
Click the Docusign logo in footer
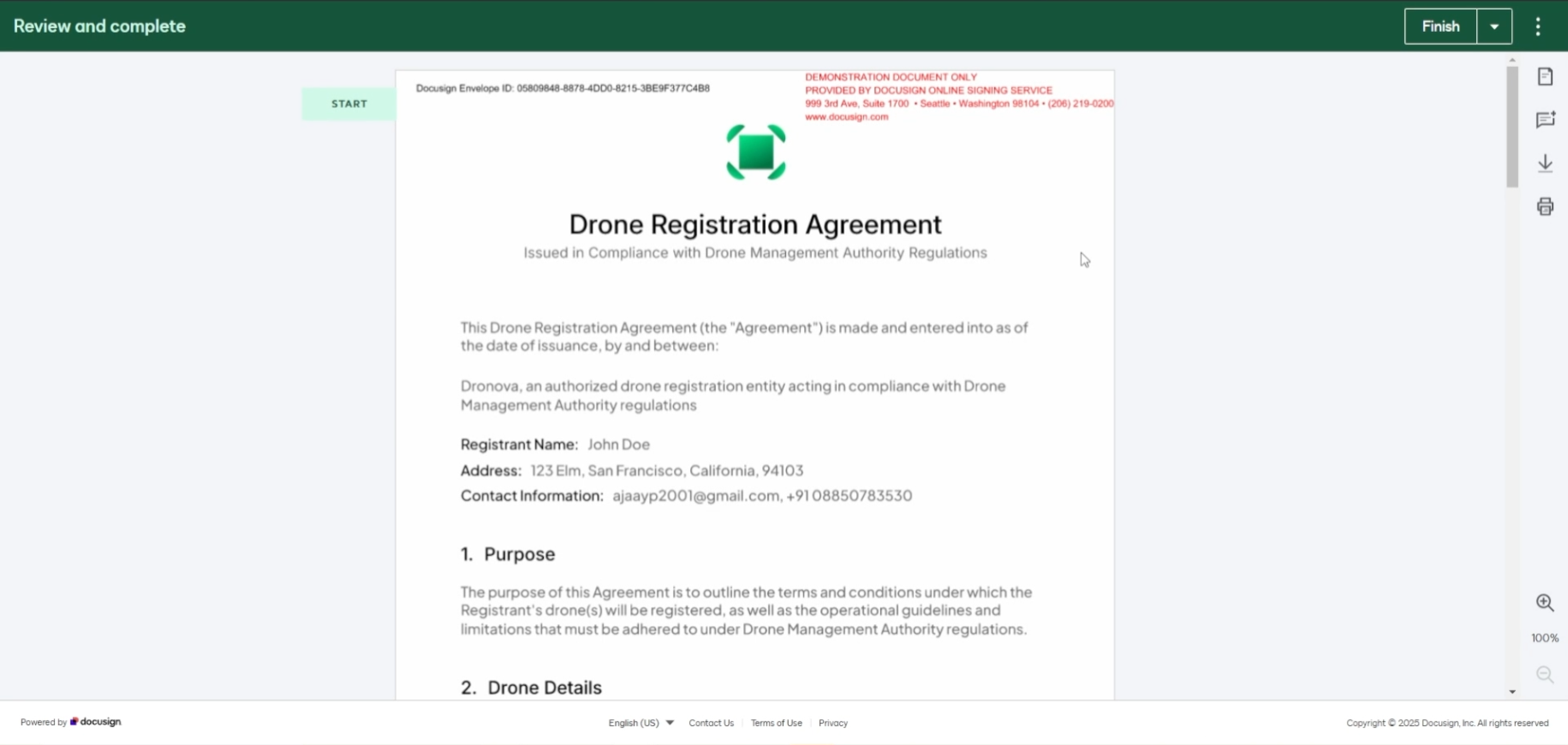pos(96,722)
